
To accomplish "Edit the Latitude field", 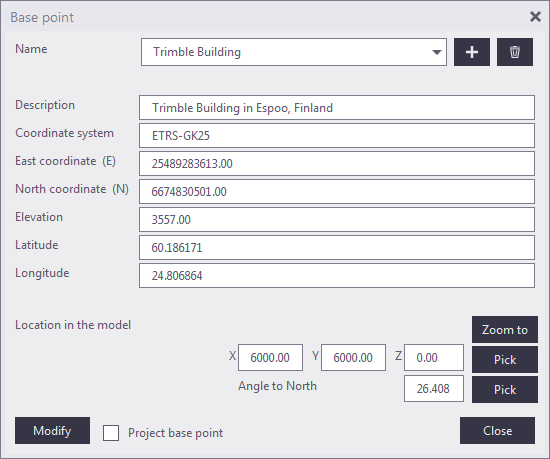I will tap(337, 248).
